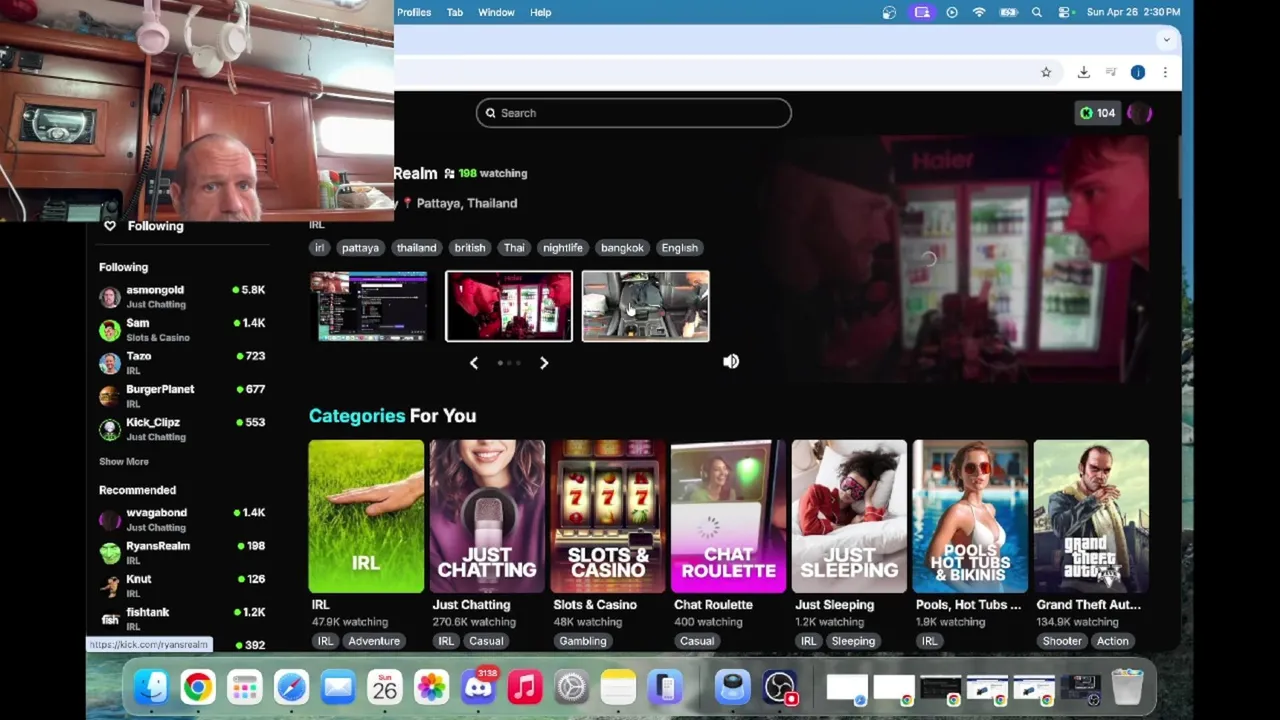Screen dimensions: 1280x720
Task: Open the Tab menu in menu bar
Action: 455,12
